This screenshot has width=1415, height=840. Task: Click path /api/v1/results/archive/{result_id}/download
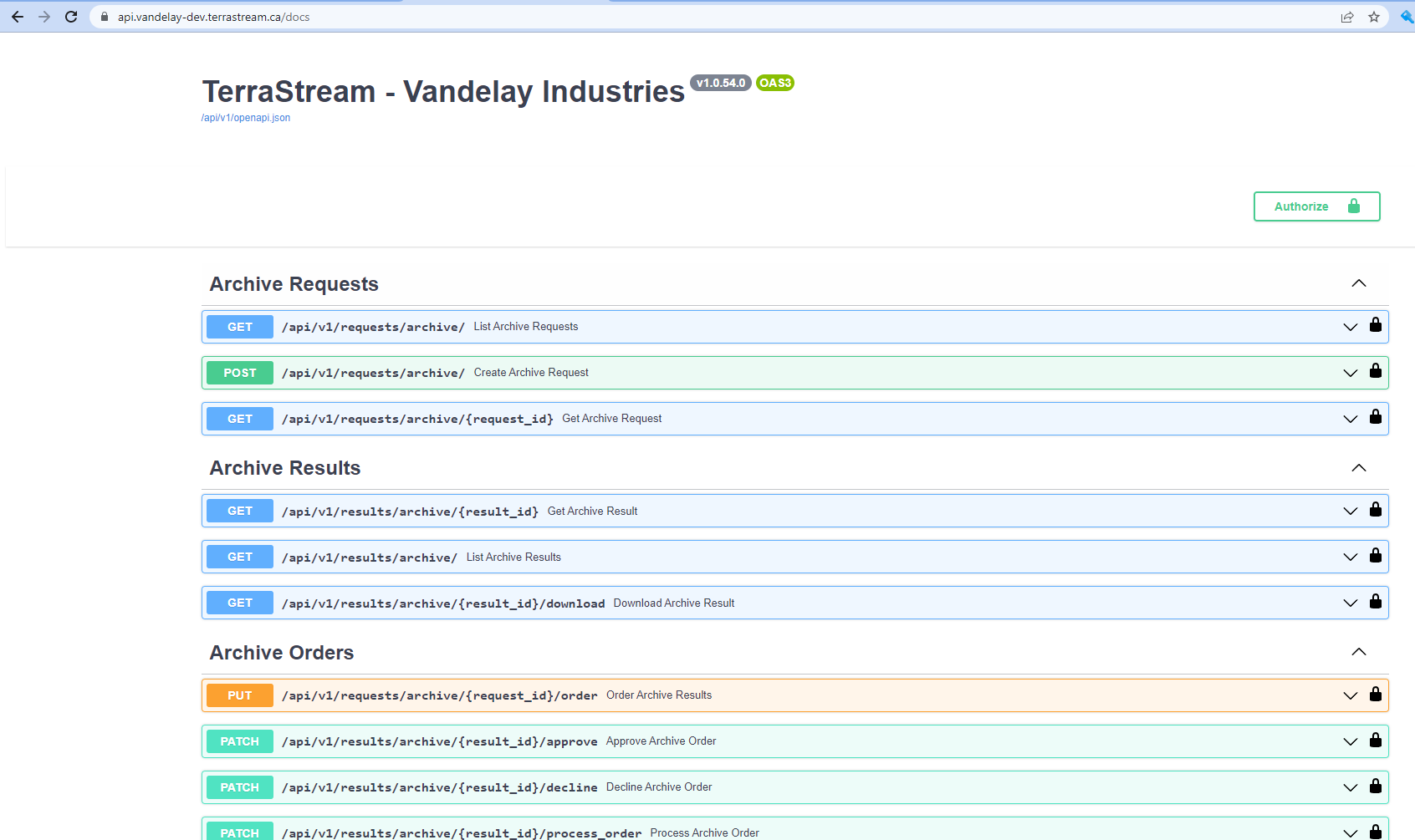[x=443, y=603]
